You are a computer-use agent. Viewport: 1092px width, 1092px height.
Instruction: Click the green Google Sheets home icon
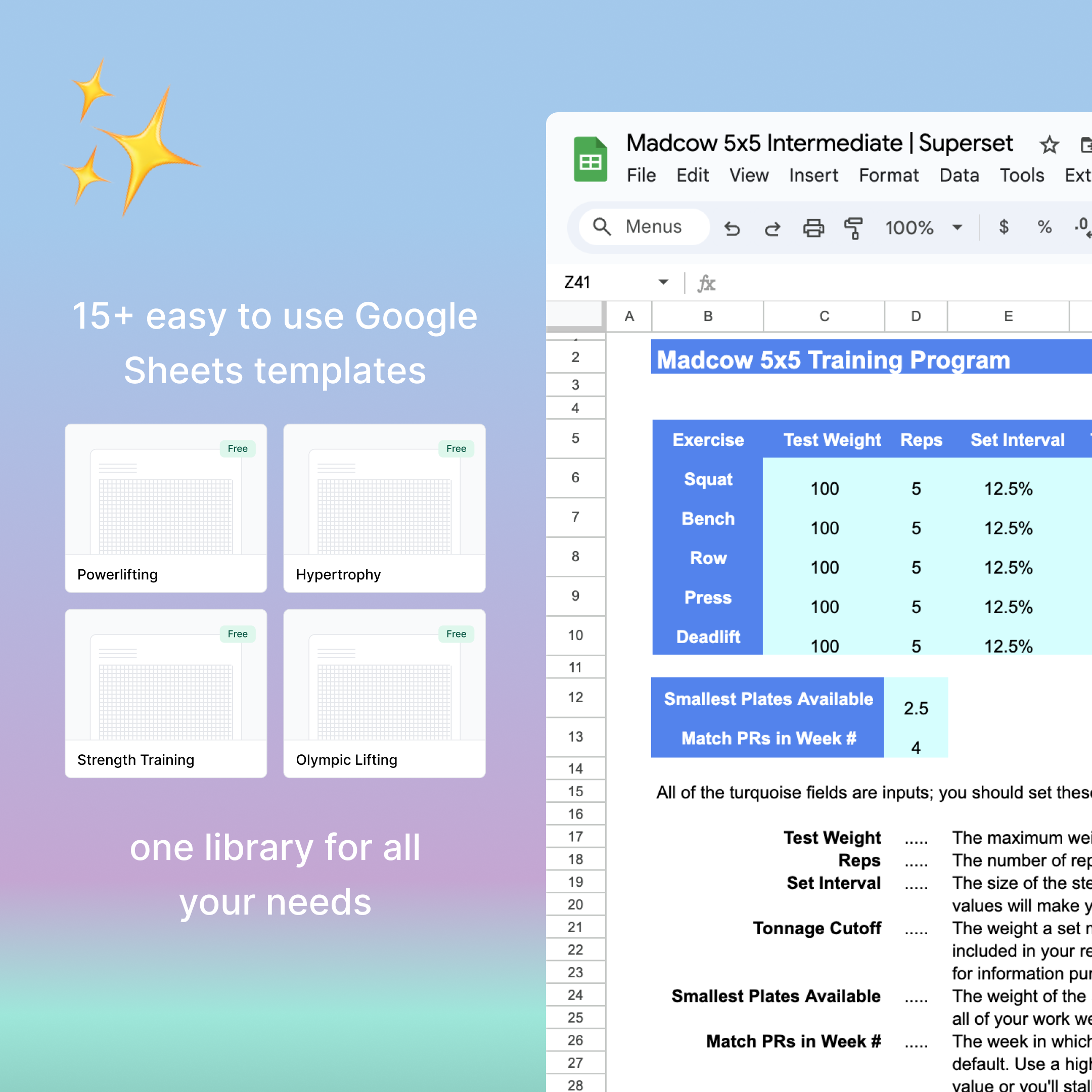(590, 159)
